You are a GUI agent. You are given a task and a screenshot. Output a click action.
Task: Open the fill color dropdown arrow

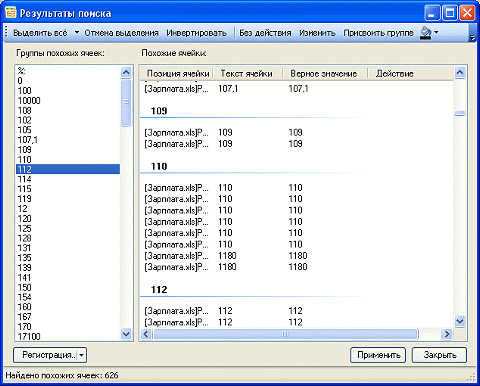[x=436, y=33]
